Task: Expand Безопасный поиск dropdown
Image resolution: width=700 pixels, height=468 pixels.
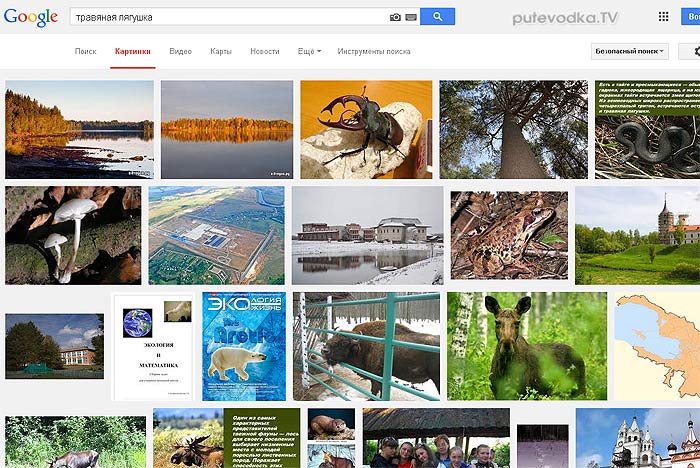Action: [629, 51]
